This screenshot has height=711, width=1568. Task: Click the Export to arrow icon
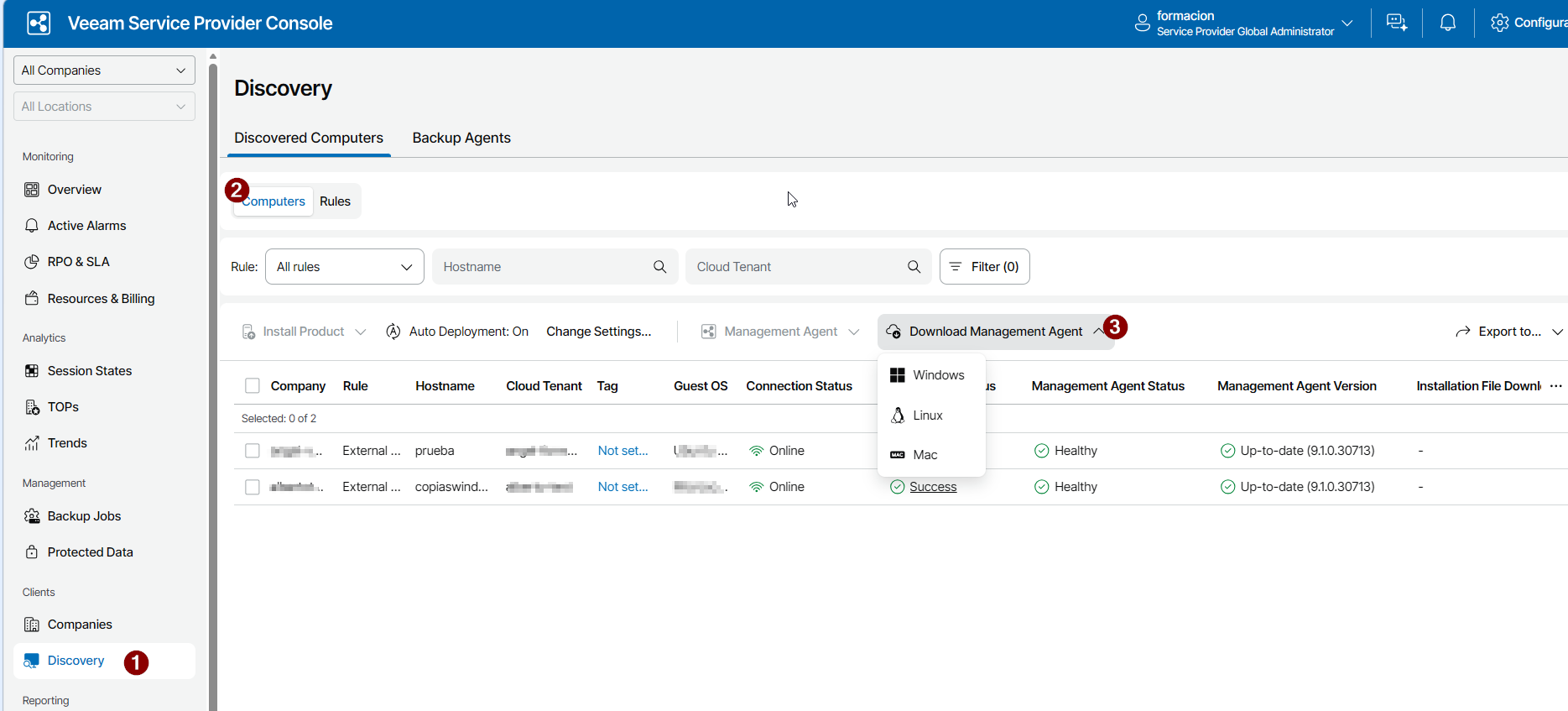point(1463,332)
